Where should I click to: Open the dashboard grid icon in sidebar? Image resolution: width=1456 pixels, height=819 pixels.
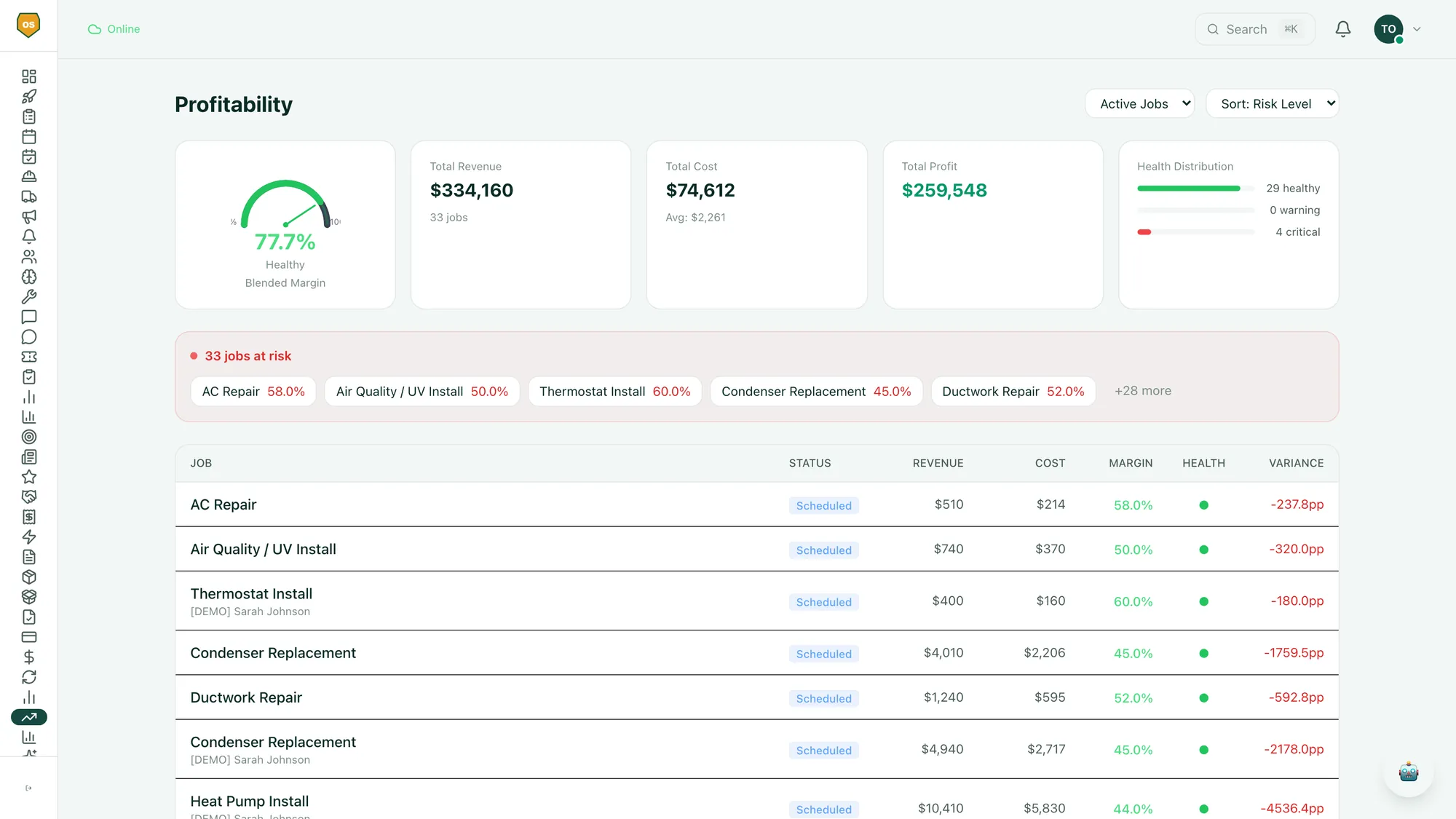click(x=29, y=76)
